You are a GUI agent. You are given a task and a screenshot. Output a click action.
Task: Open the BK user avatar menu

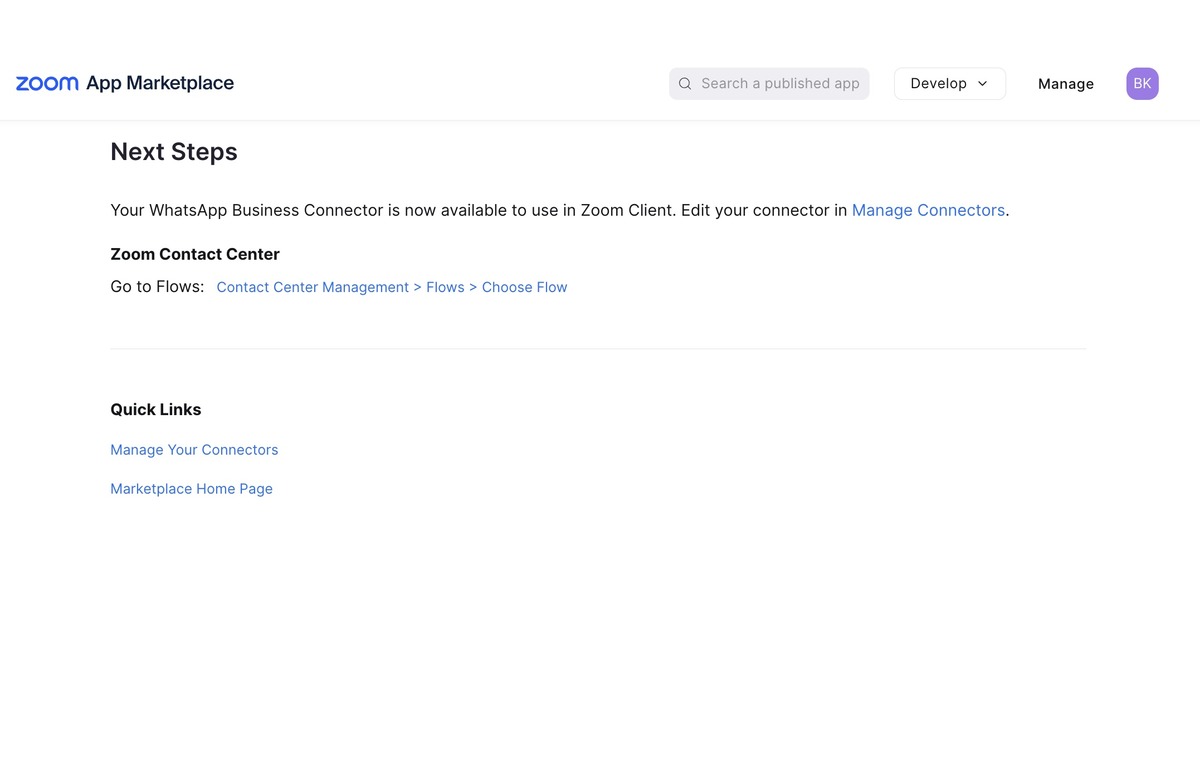(1142, 84)
